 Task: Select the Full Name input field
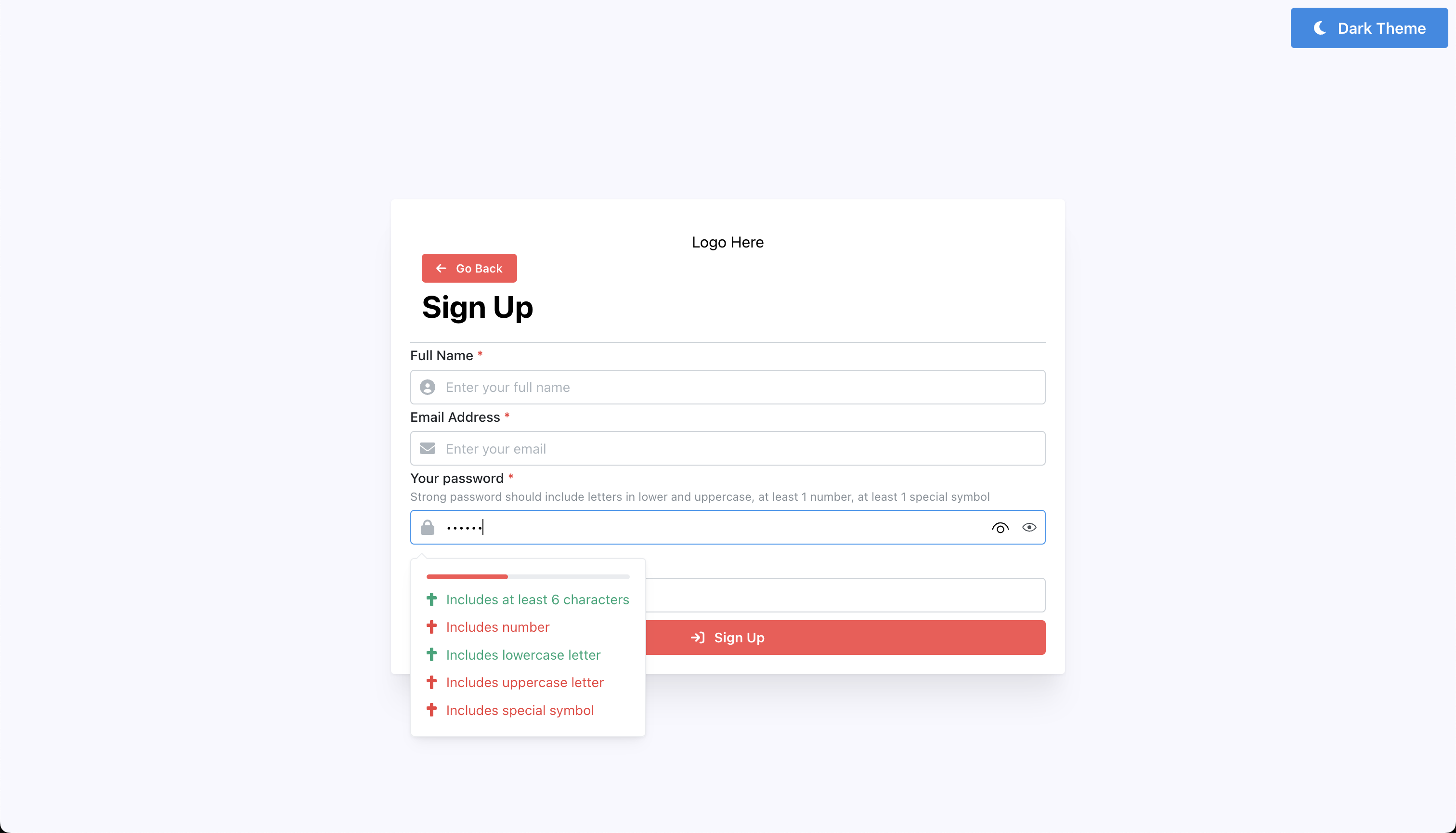pyautogui.click(x=728, y=387)
